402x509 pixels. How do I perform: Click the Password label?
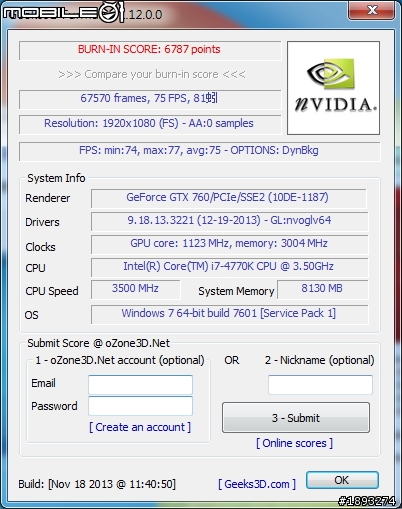(54, 406)
